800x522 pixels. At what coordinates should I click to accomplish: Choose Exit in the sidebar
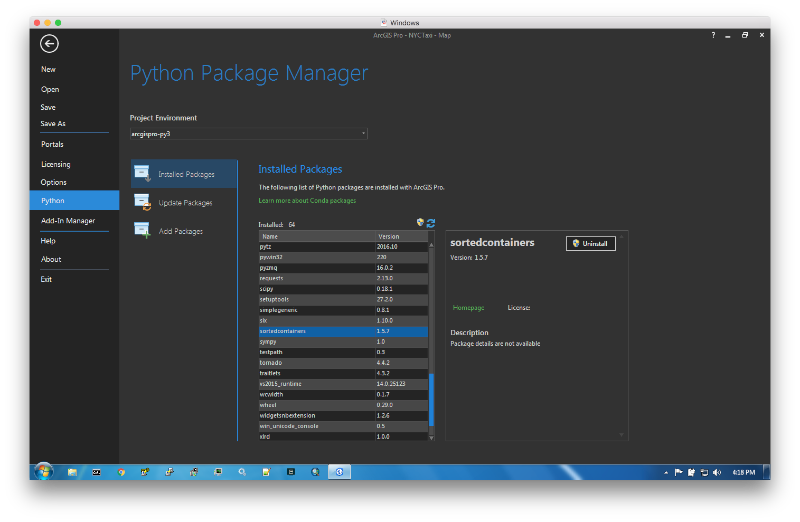[x=46, y=279]
